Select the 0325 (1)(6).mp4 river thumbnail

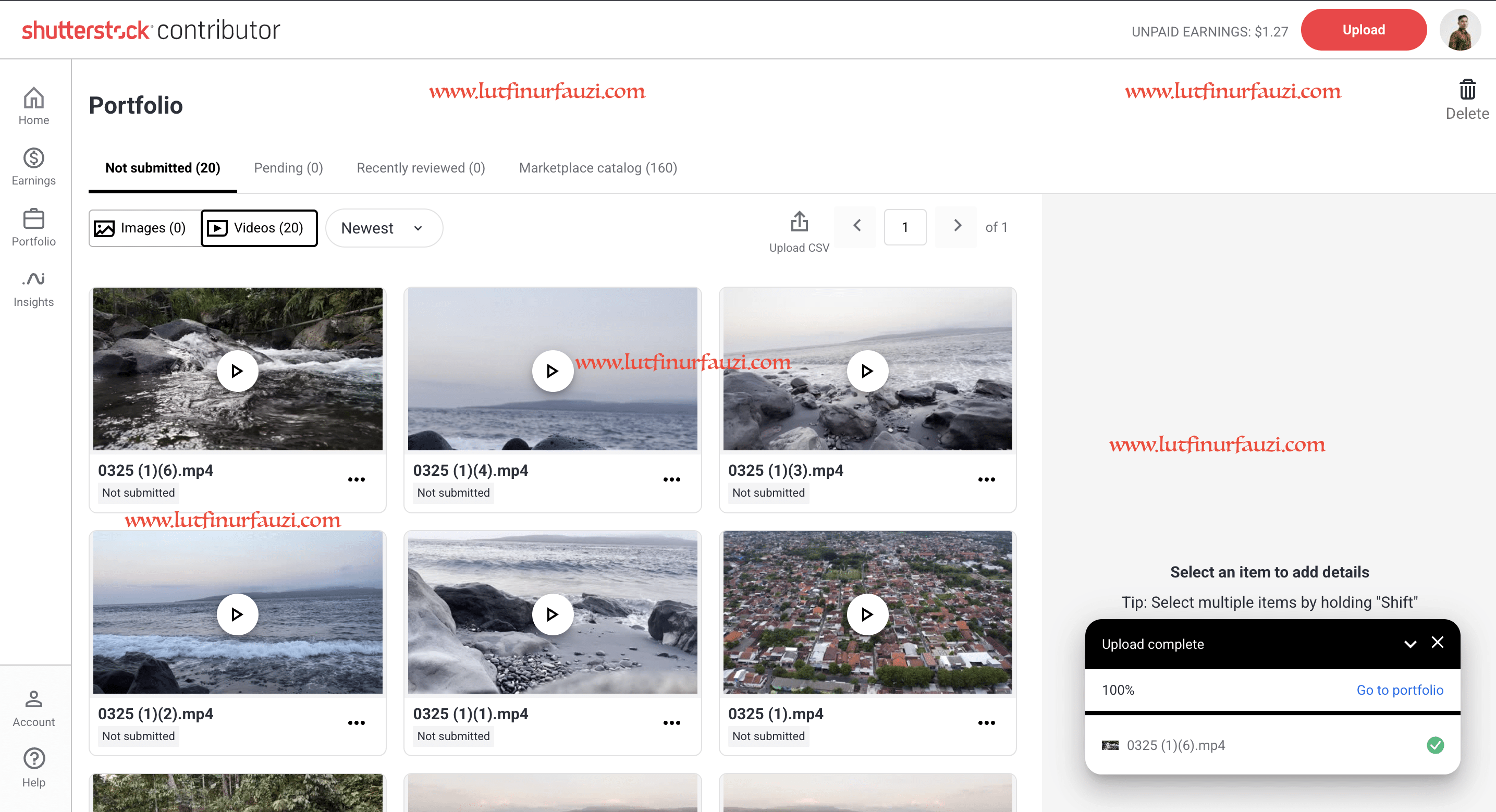tap(238, 370)
